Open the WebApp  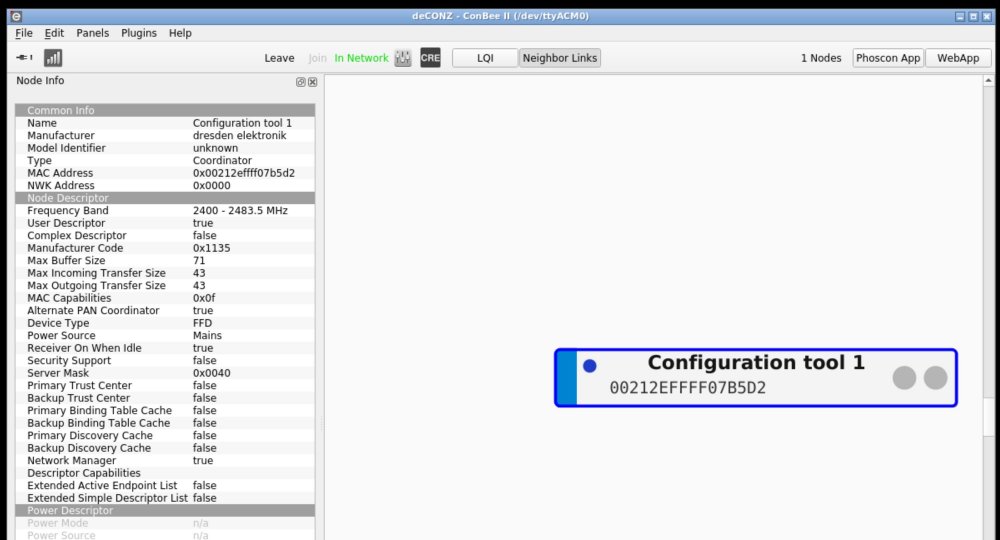coord(958,58)
